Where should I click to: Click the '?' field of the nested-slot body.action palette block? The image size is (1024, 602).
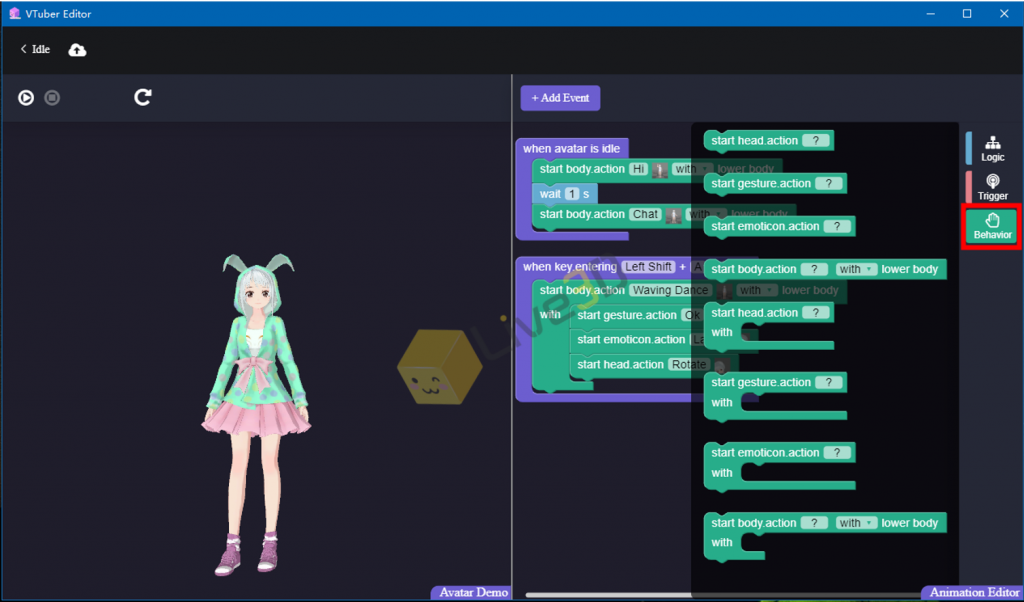815,523
